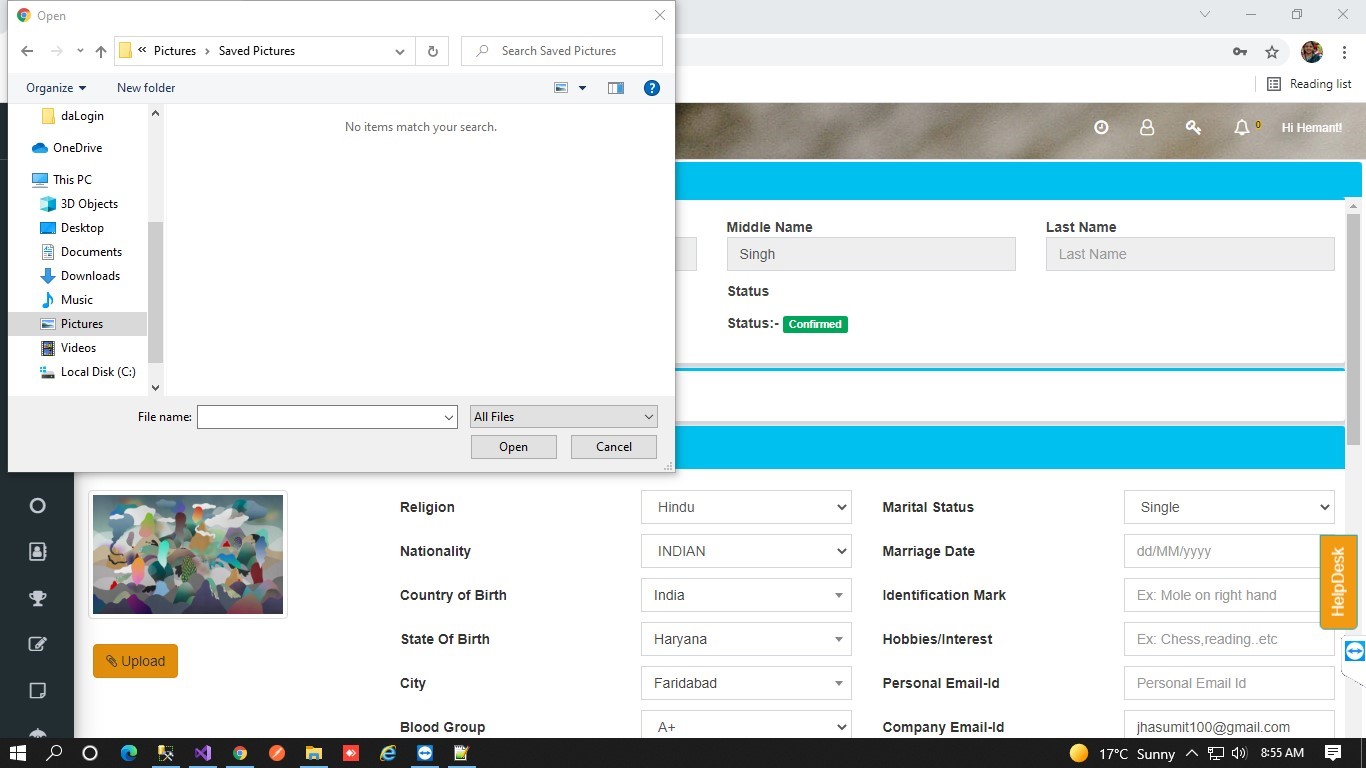Image resolution: width=1366 pixels, height=768 pixels.
Task: Expand the Marital Status dropdown
Action: (x=1229, y=507)
